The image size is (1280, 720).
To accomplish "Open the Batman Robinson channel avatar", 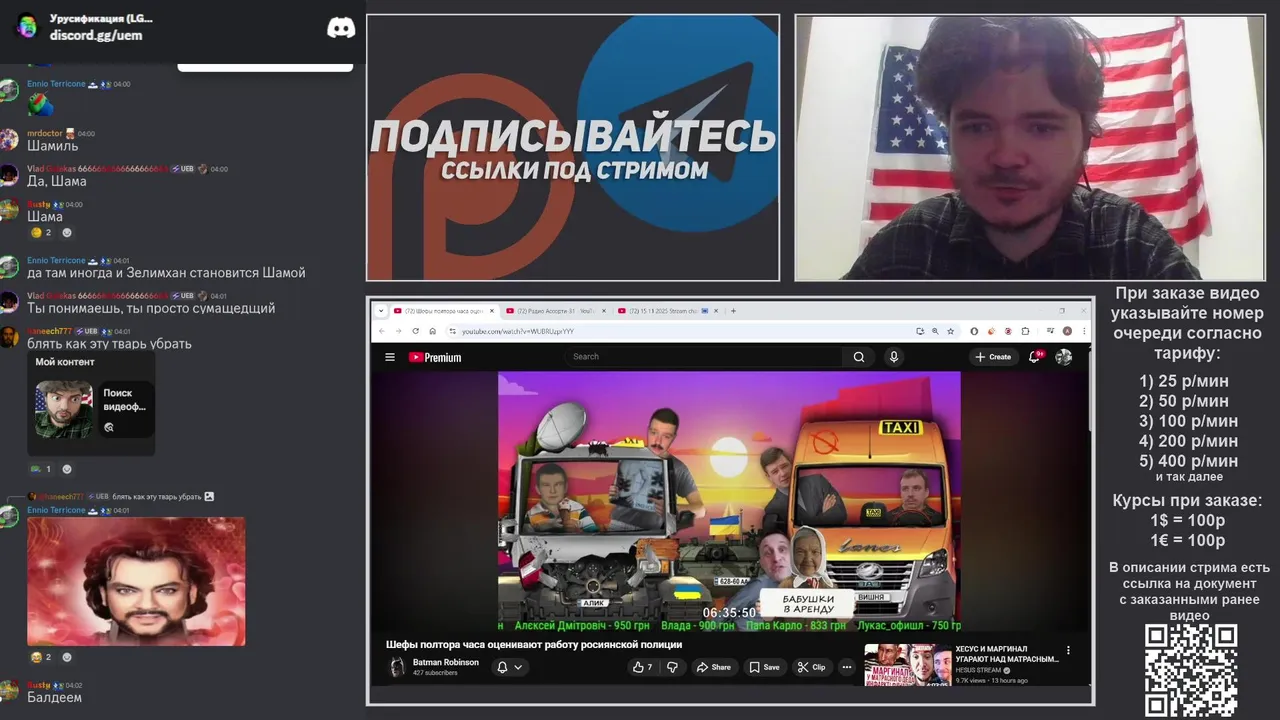I will pyautogui.click(x=397, y=667).
